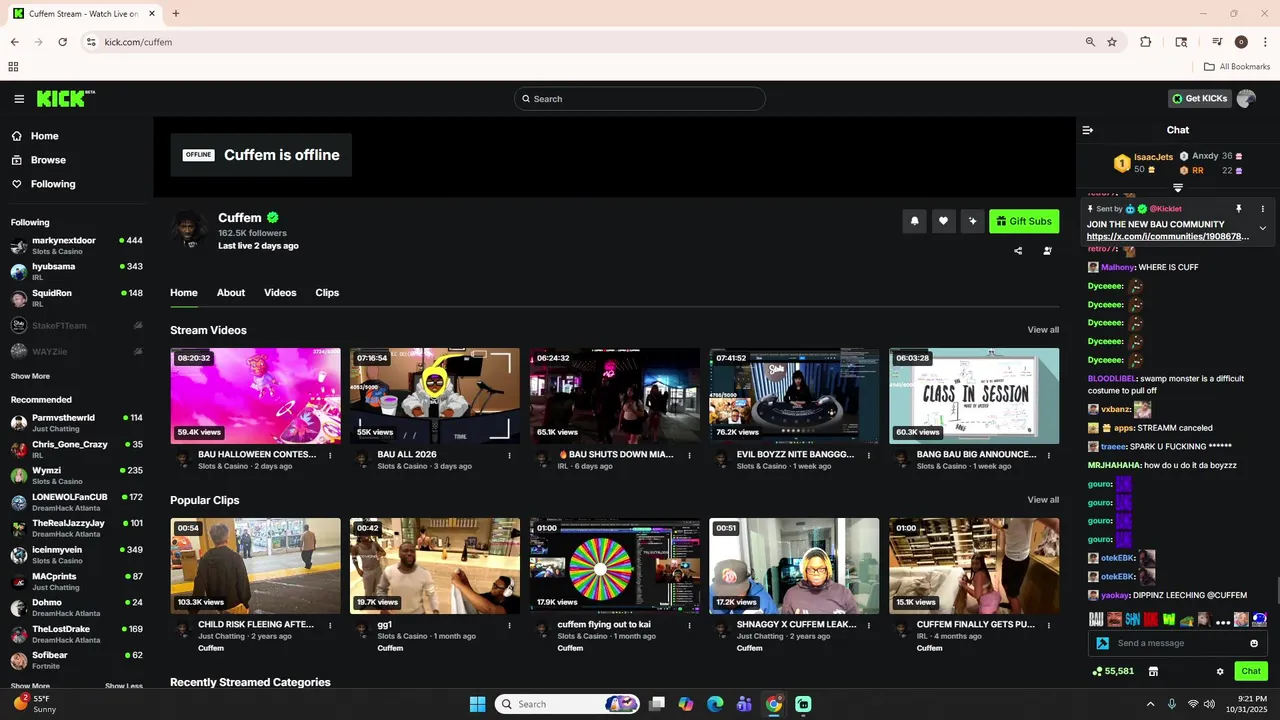This screenshot has height=720, width=1280.
Task: Open options for BAU HALLOWEEN CONTEST video
Action: 330,455
